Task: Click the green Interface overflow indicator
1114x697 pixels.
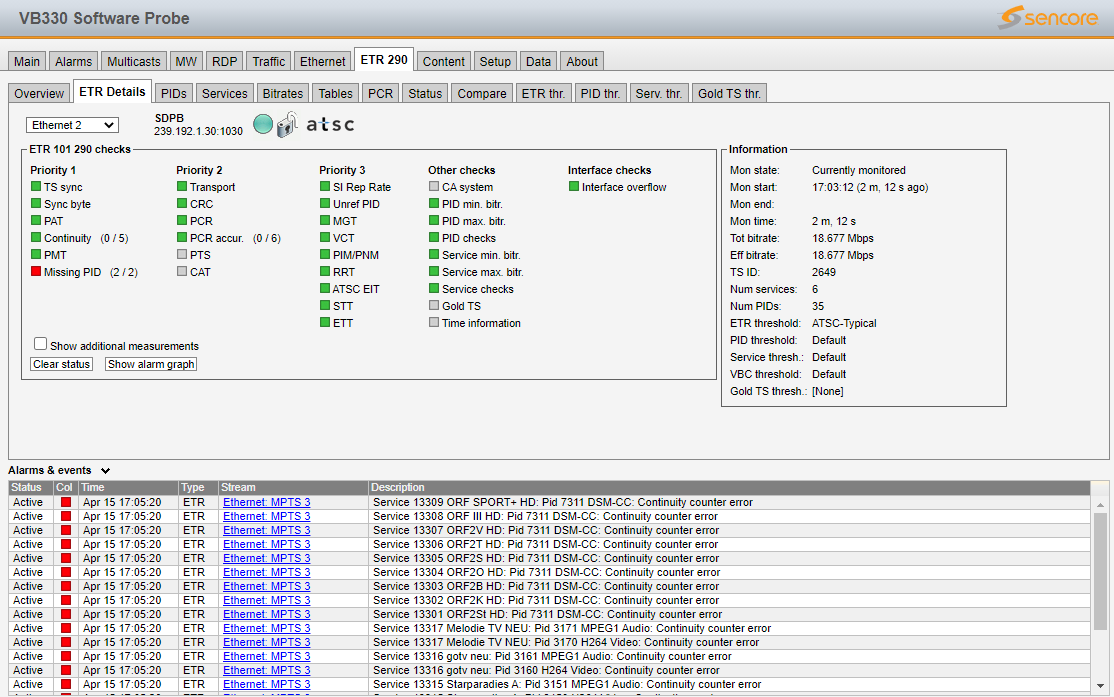Action: click(574, 187)
